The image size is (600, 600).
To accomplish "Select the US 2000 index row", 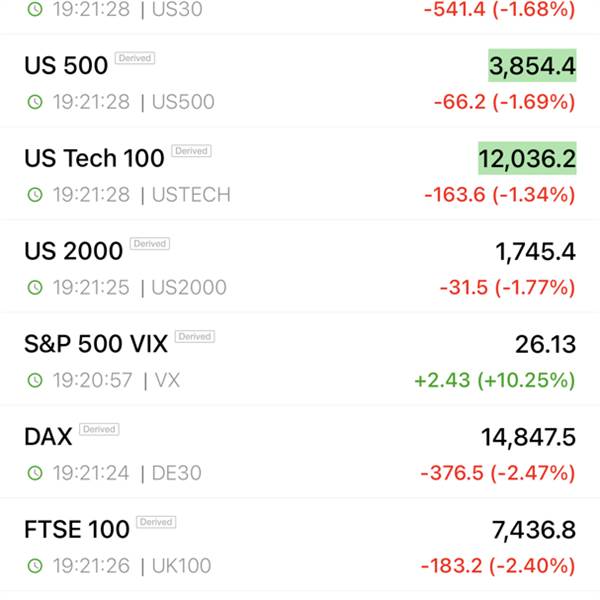I will point(300,267).
